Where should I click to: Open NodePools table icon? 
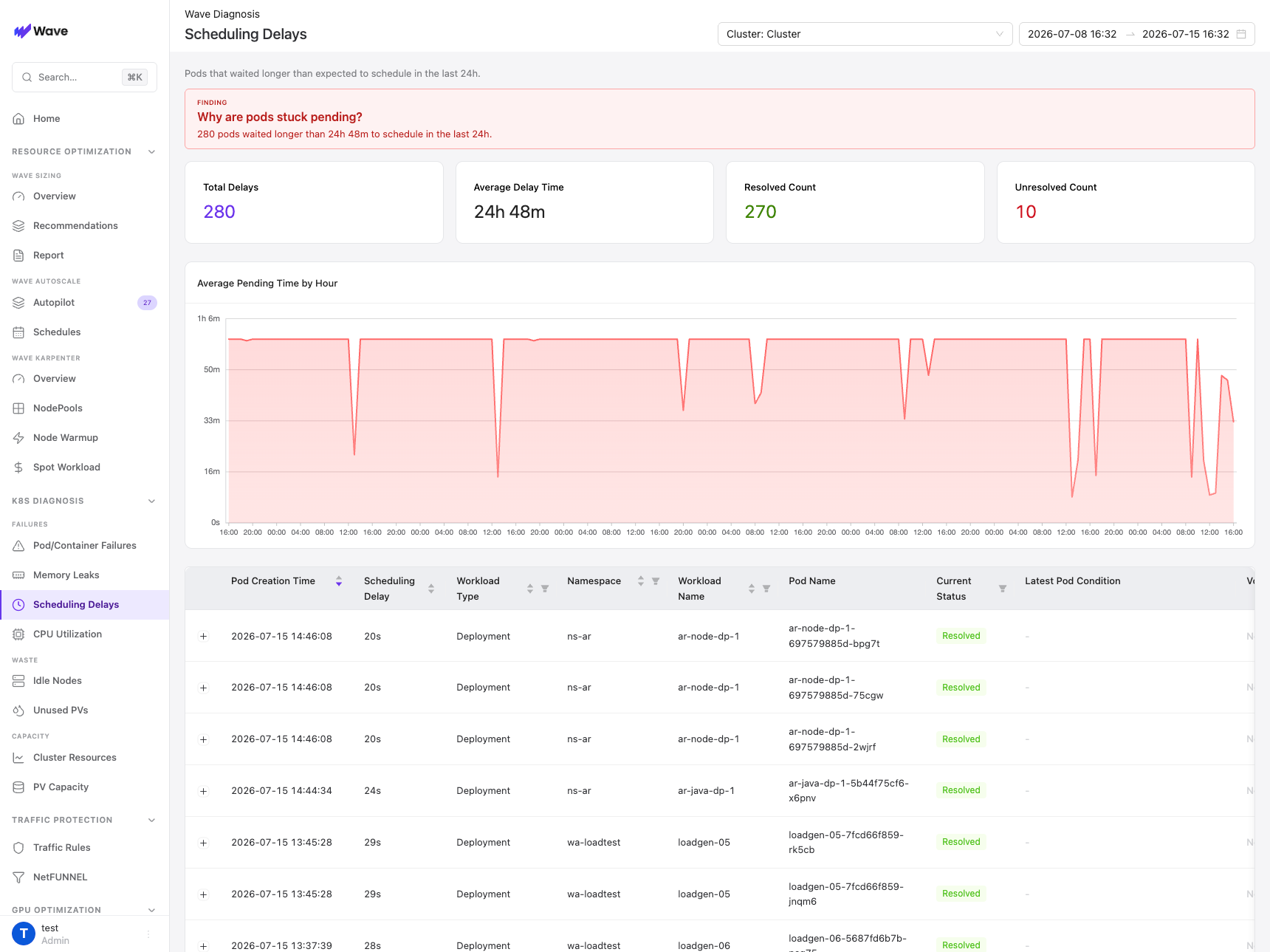18,408
